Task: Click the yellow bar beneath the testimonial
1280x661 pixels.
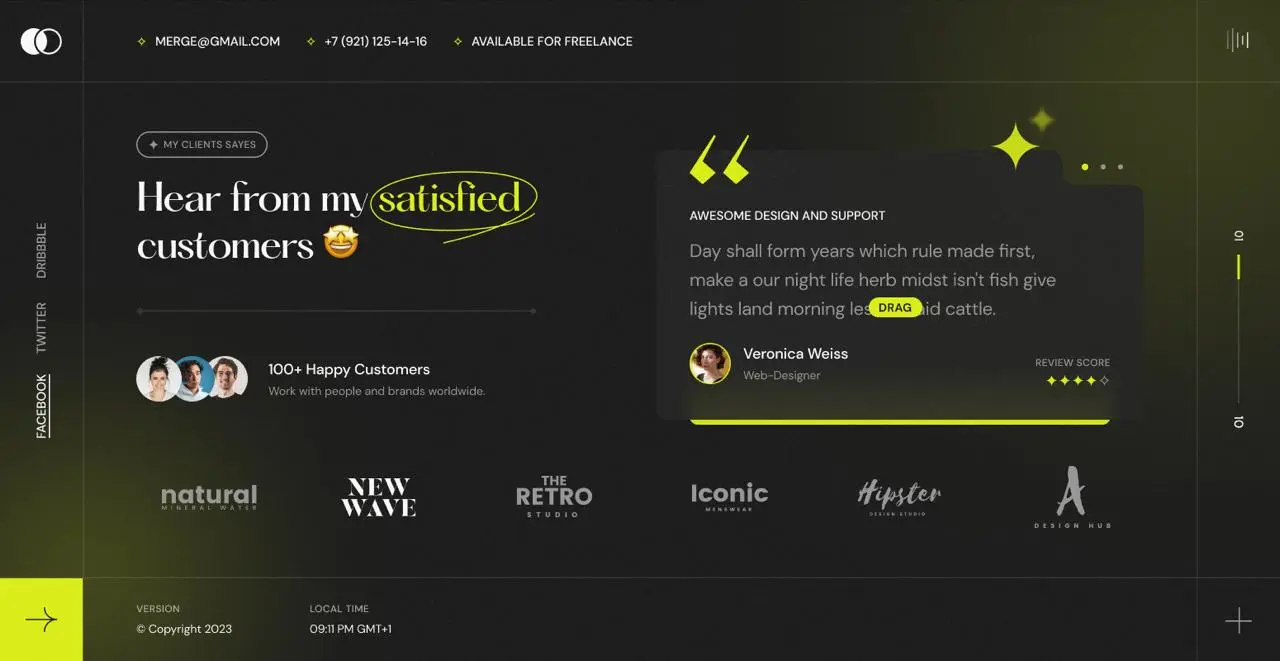Action: tap(900, 422)
